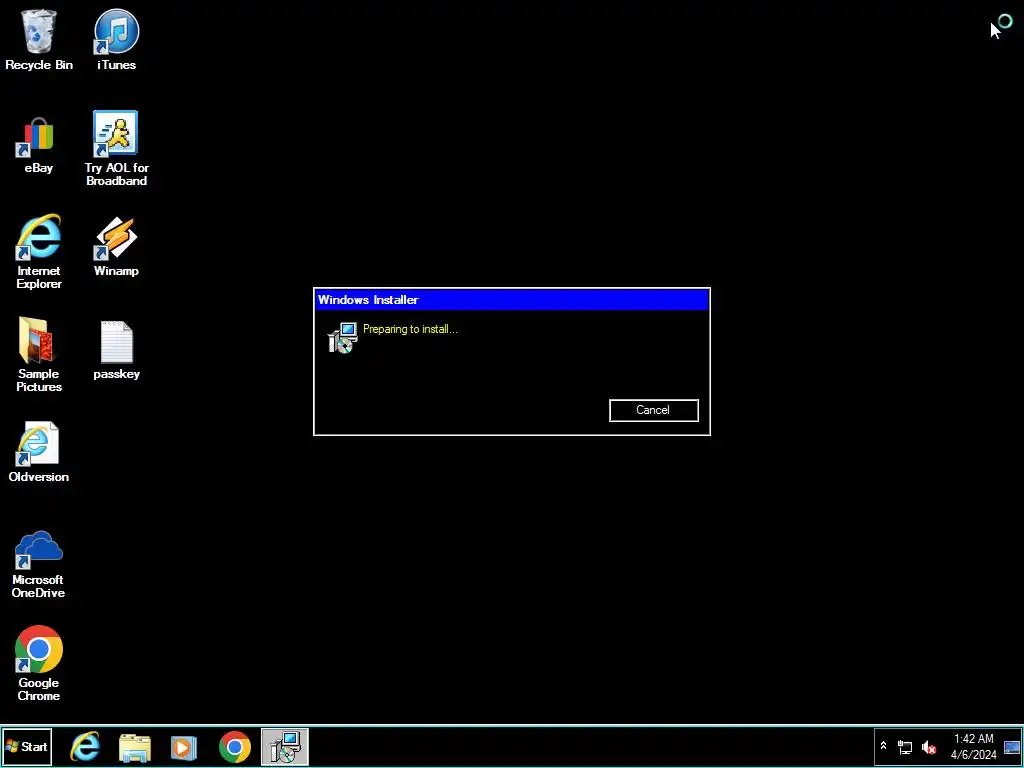
Task: Launch Internet Explorer from the taskbar
Action: 85,746
